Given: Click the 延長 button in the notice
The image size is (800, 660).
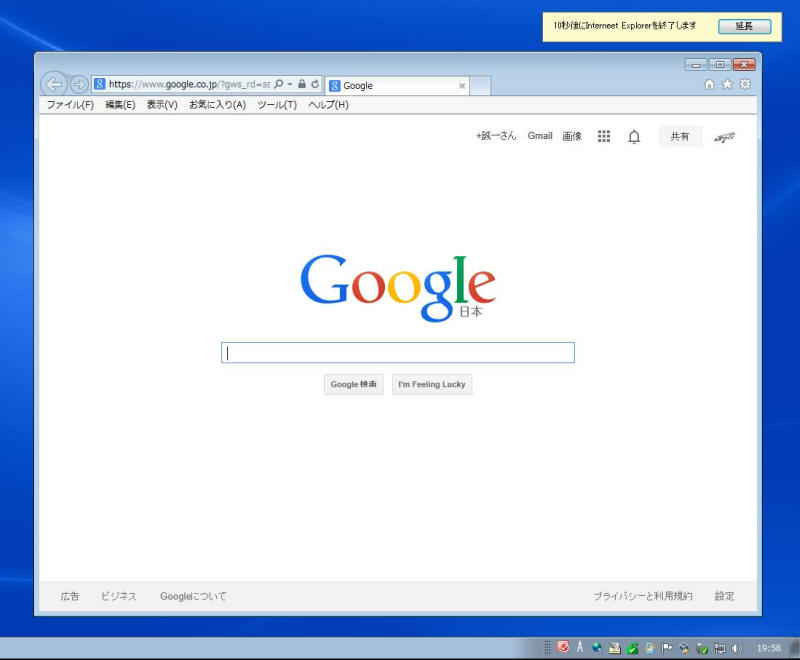Looking at the screenshot, I should click(x=744, y=26).
